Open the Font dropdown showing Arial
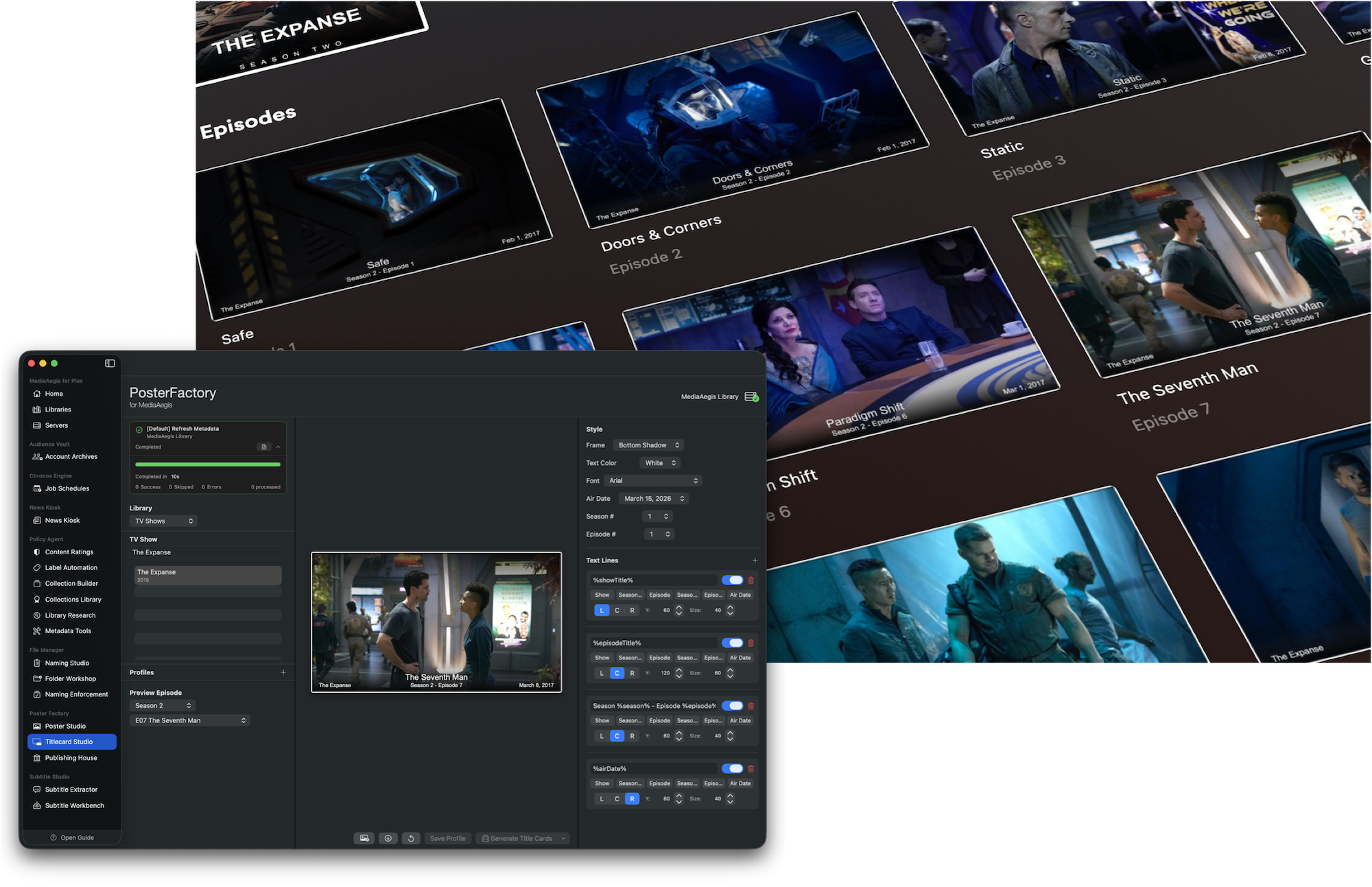 click(x=653, y=481)
